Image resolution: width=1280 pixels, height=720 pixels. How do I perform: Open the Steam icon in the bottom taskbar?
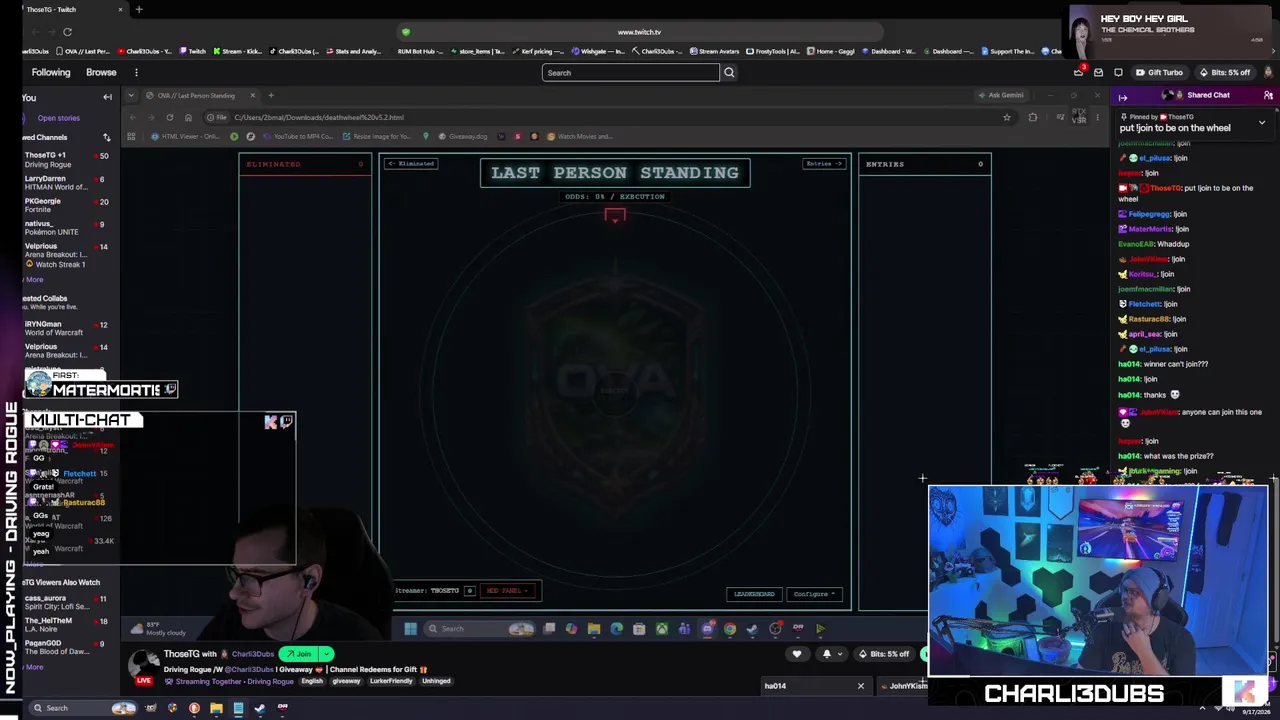260,708
